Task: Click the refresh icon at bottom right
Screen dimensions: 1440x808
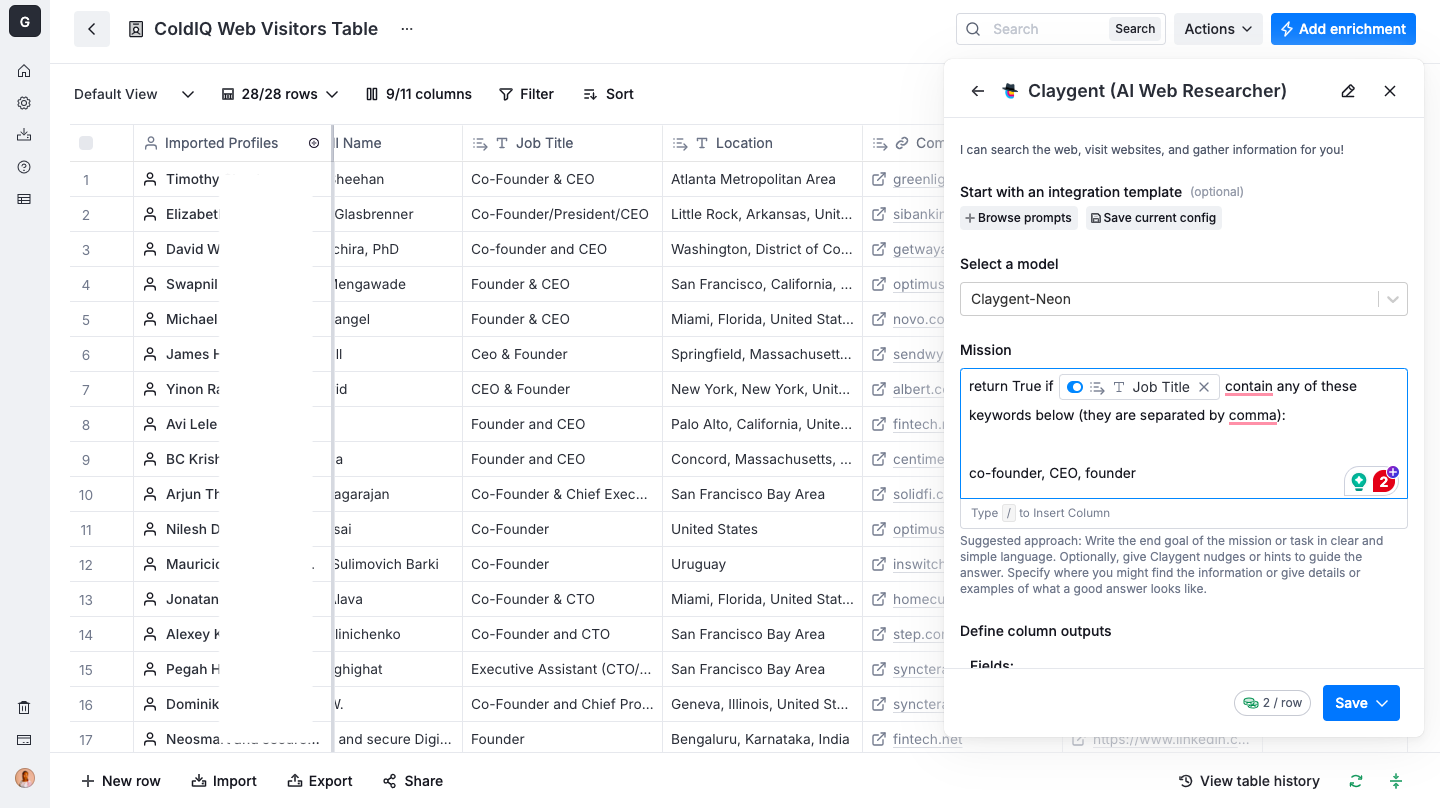Action: point(1356,781)
